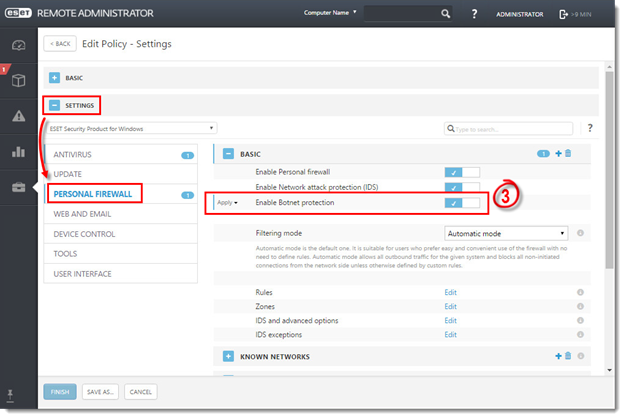This screenshot has height=418, width=624.
Task: Open help question mark in top header
Action: (474, 14)
